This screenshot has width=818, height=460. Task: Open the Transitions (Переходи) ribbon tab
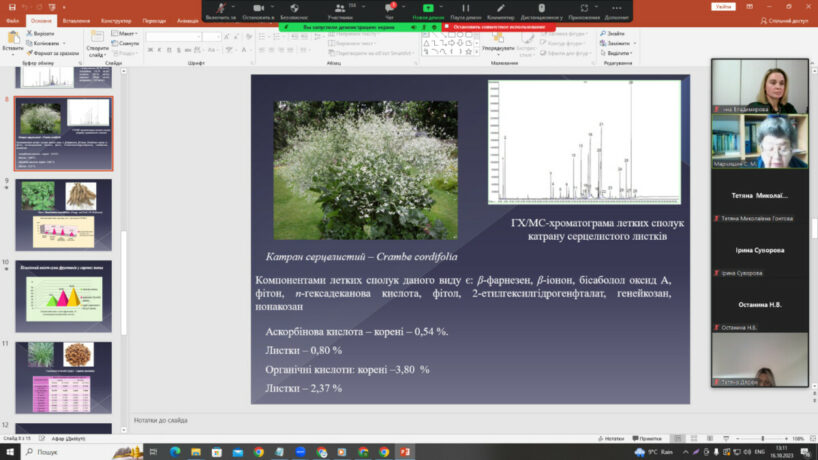coord(155,20)
